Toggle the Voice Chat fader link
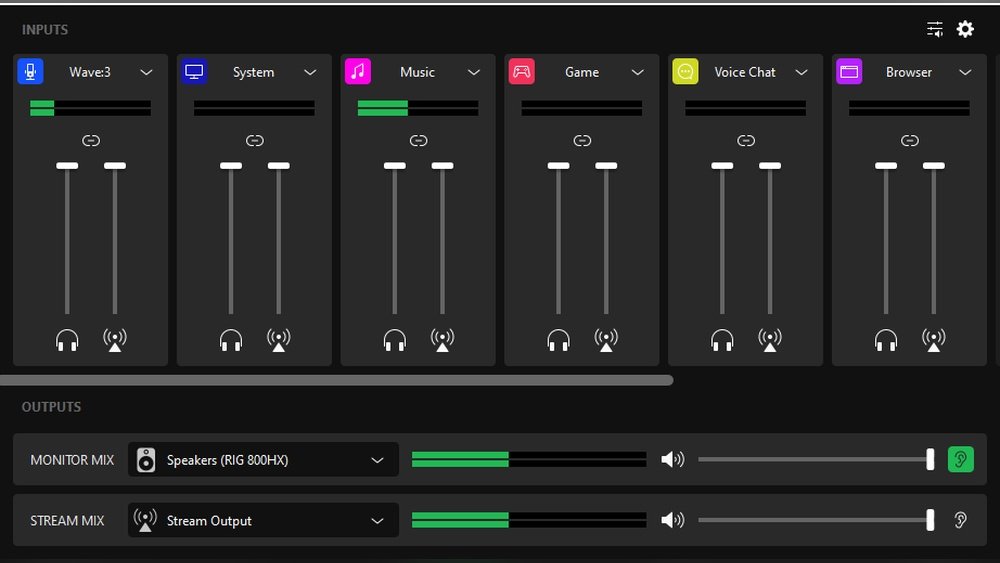The width and height of the screenshot is (1000, 563). pyautogui.click(x=746, y=140)
